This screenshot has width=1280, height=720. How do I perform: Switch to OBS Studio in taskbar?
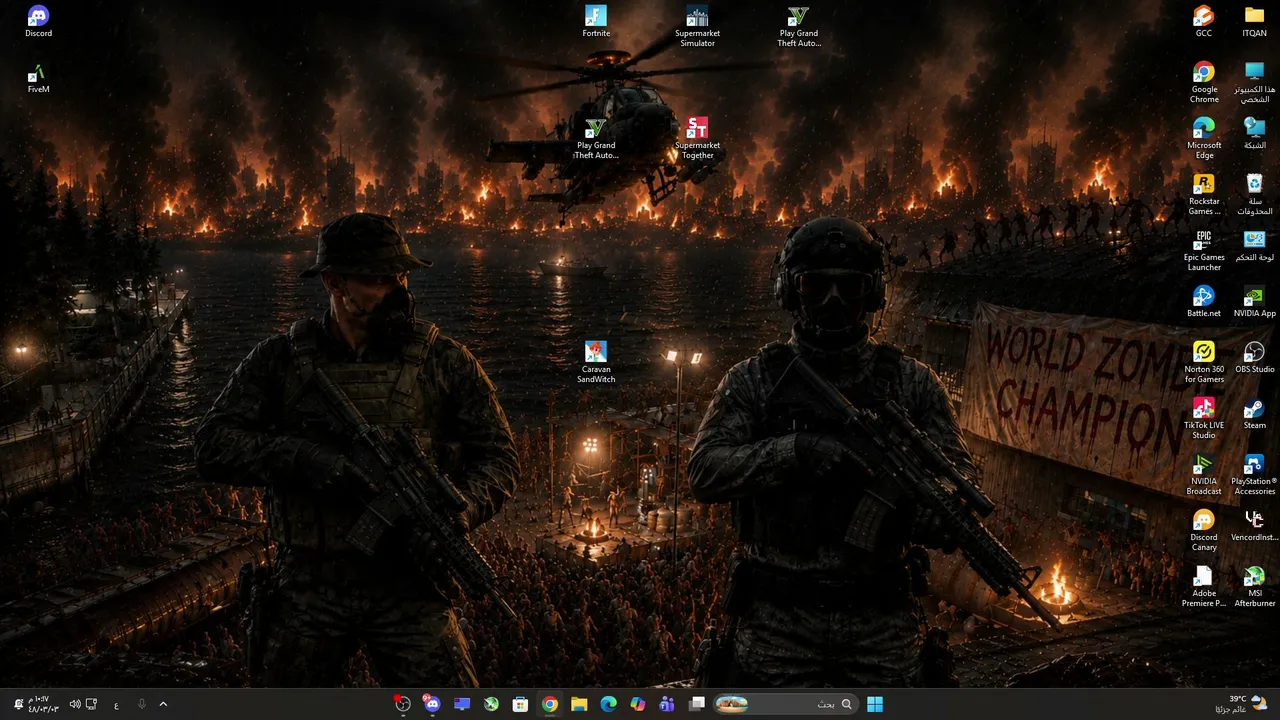[x=402, y=704]
